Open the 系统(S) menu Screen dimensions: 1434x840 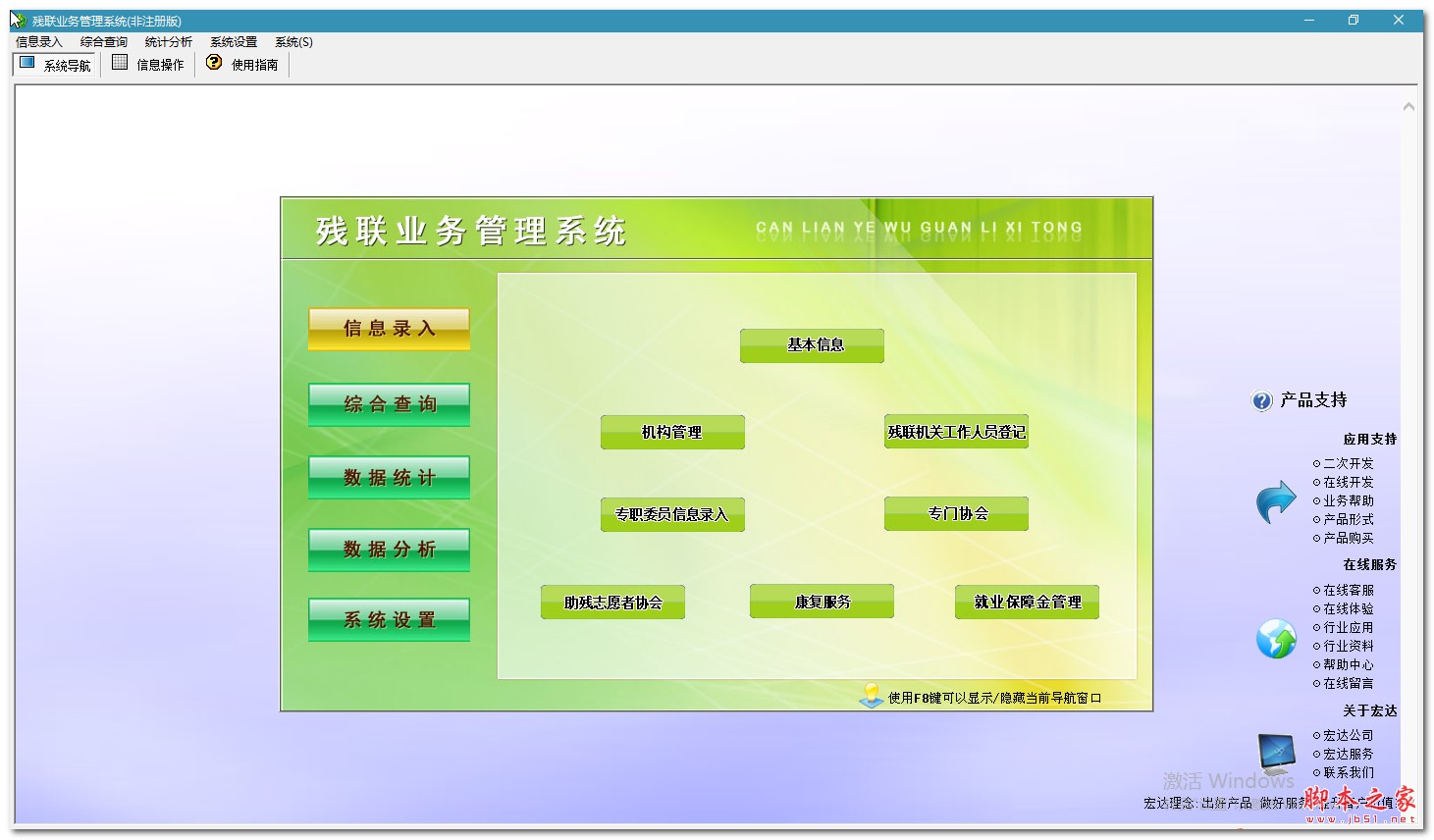click(x=292, y=41)
